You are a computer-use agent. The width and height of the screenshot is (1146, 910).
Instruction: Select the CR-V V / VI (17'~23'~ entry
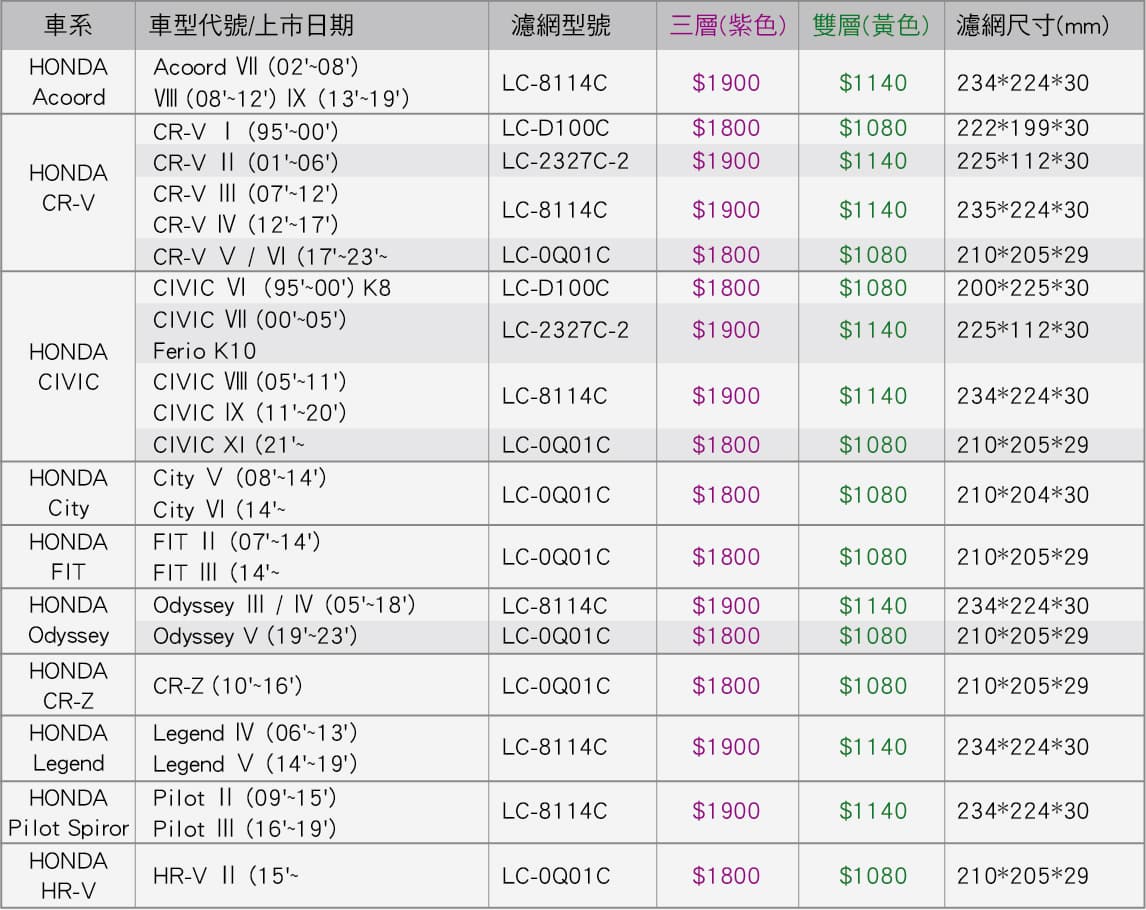270,257
